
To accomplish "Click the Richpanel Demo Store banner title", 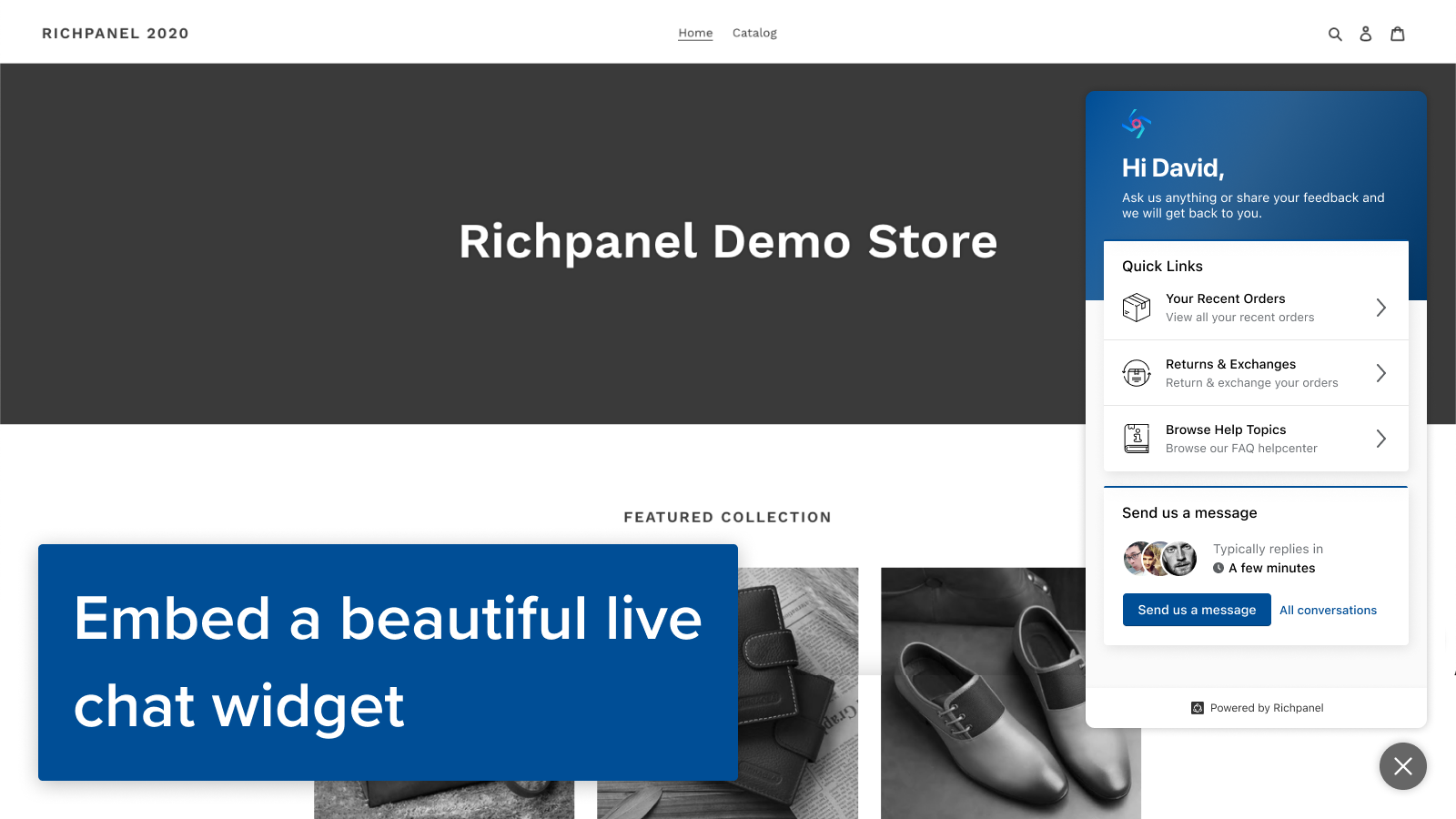I will 728,241.
